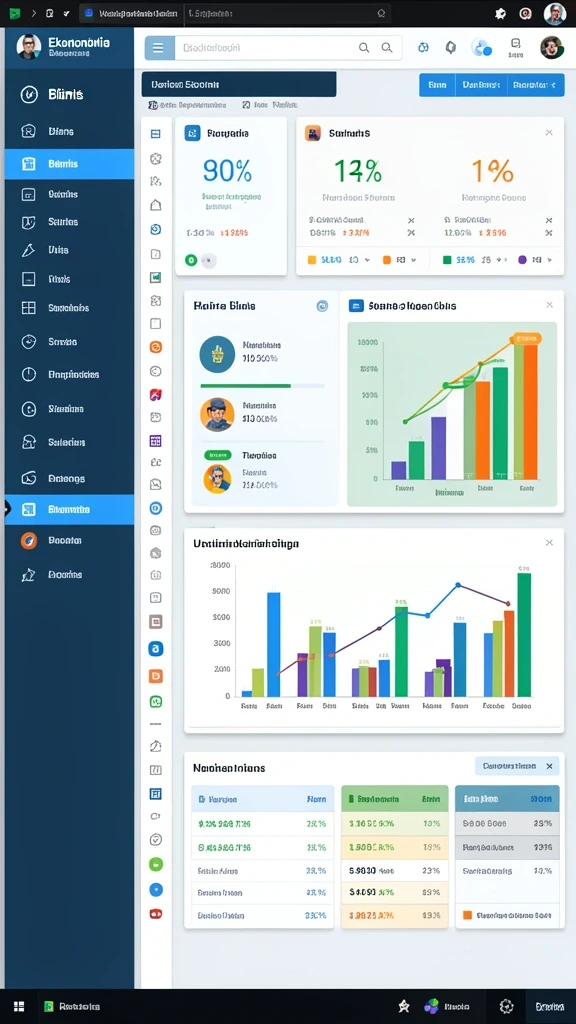
Task: Click the green pill badge above third avatar
Action: coord(218,455)
